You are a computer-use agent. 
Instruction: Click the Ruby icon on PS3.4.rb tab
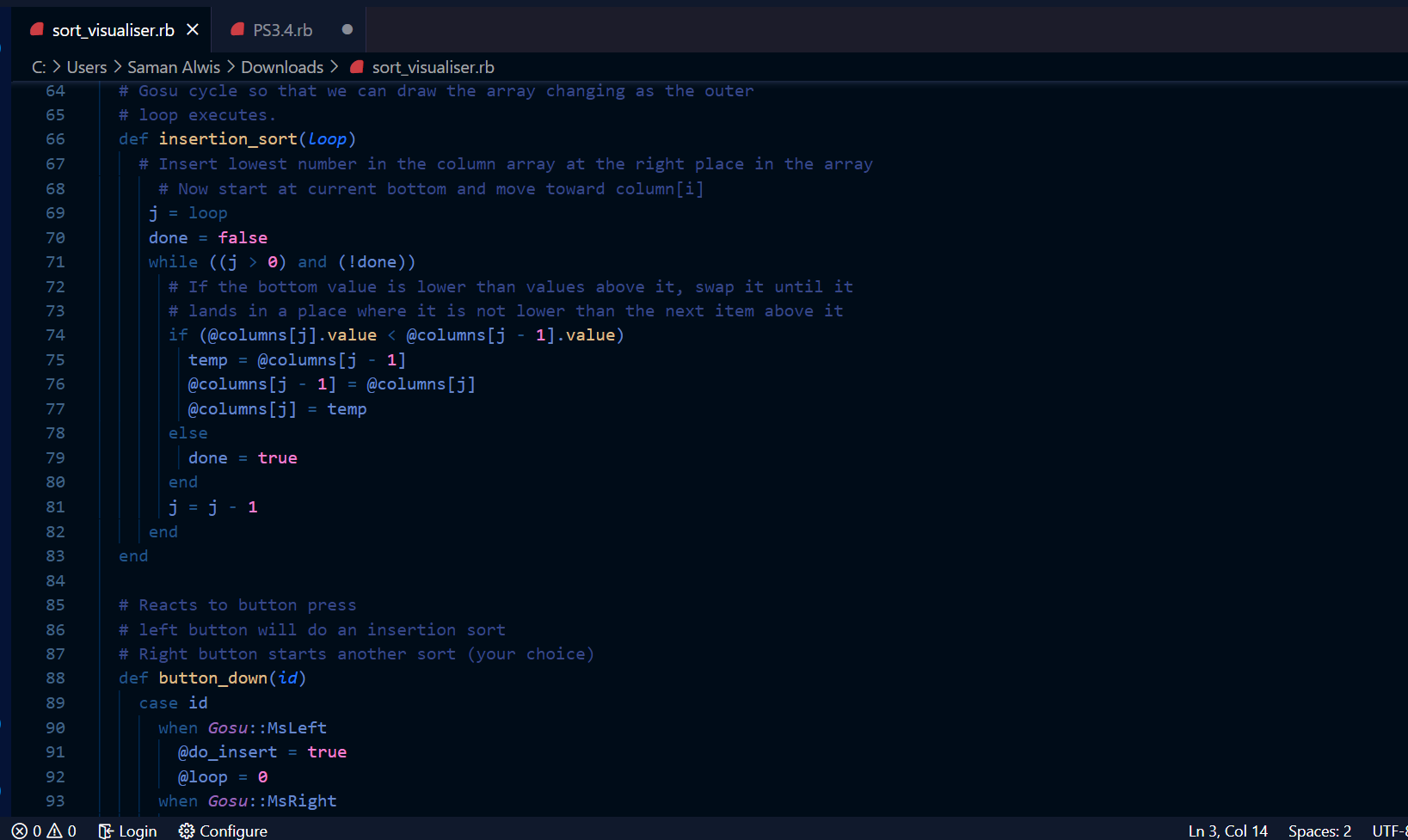pos(238,30)
